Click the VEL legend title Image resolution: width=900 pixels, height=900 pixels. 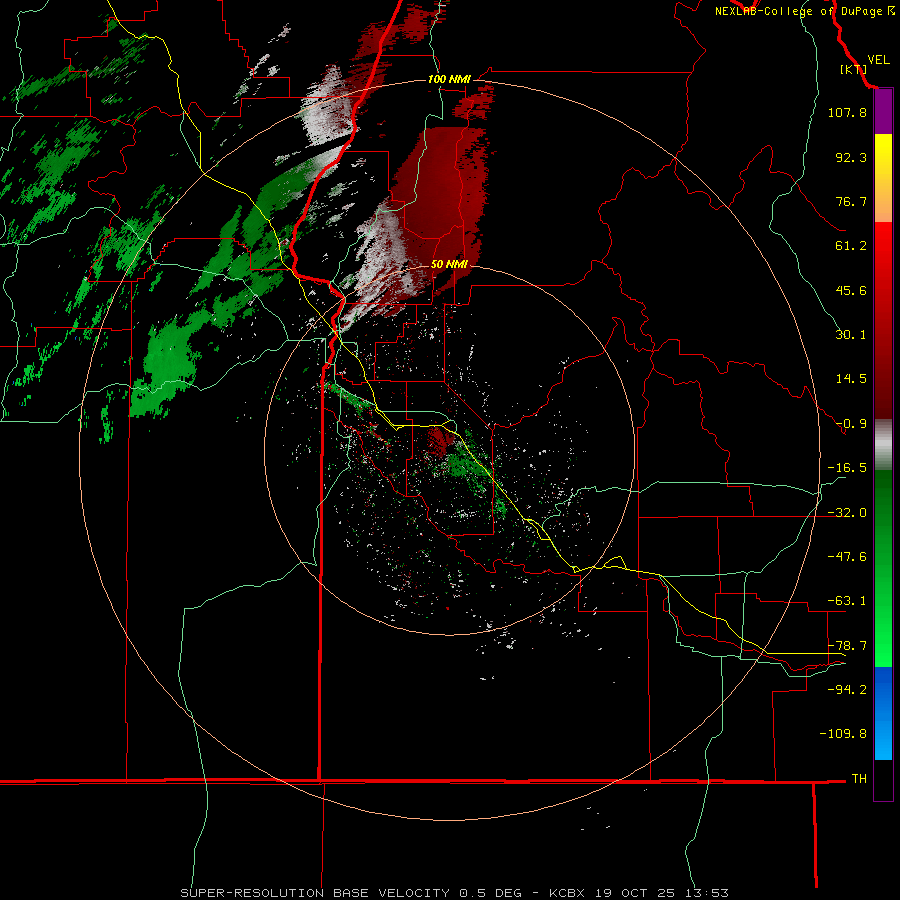click(x=878, y=60)
